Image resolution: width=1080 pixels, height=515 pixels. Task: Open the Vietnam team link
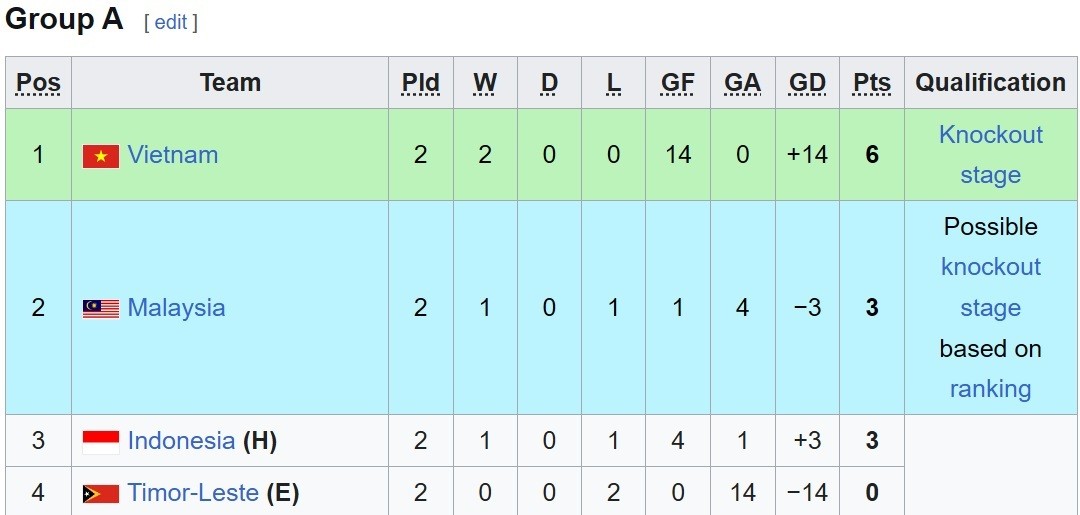coord(172,155)
